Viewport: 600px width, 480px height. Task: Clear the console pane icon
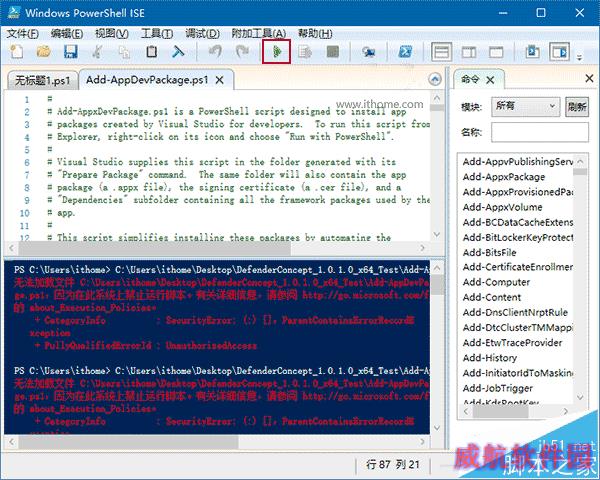point(178,52)
